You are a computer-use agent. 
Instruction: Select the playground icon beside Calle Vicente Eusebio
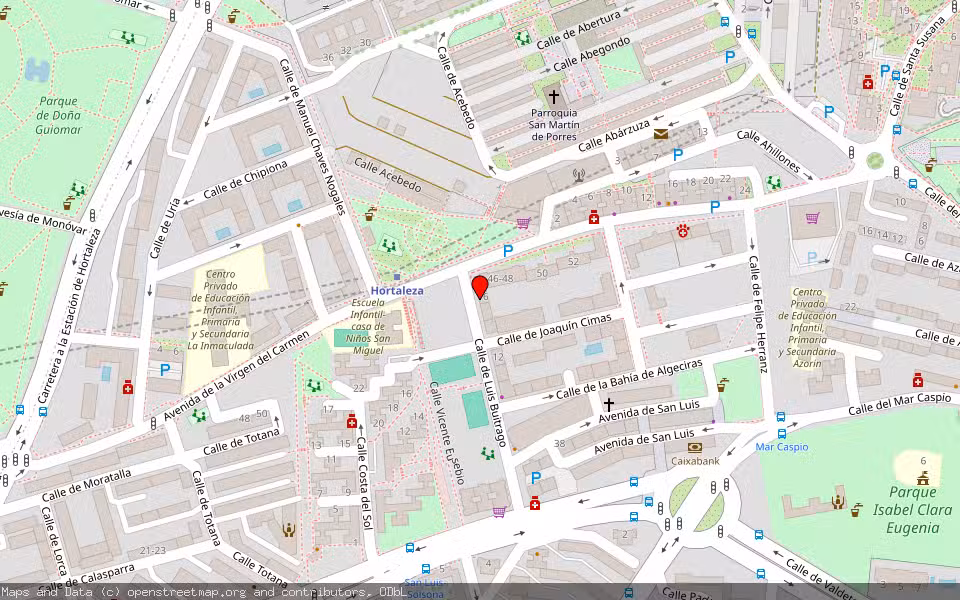[487, 454]
